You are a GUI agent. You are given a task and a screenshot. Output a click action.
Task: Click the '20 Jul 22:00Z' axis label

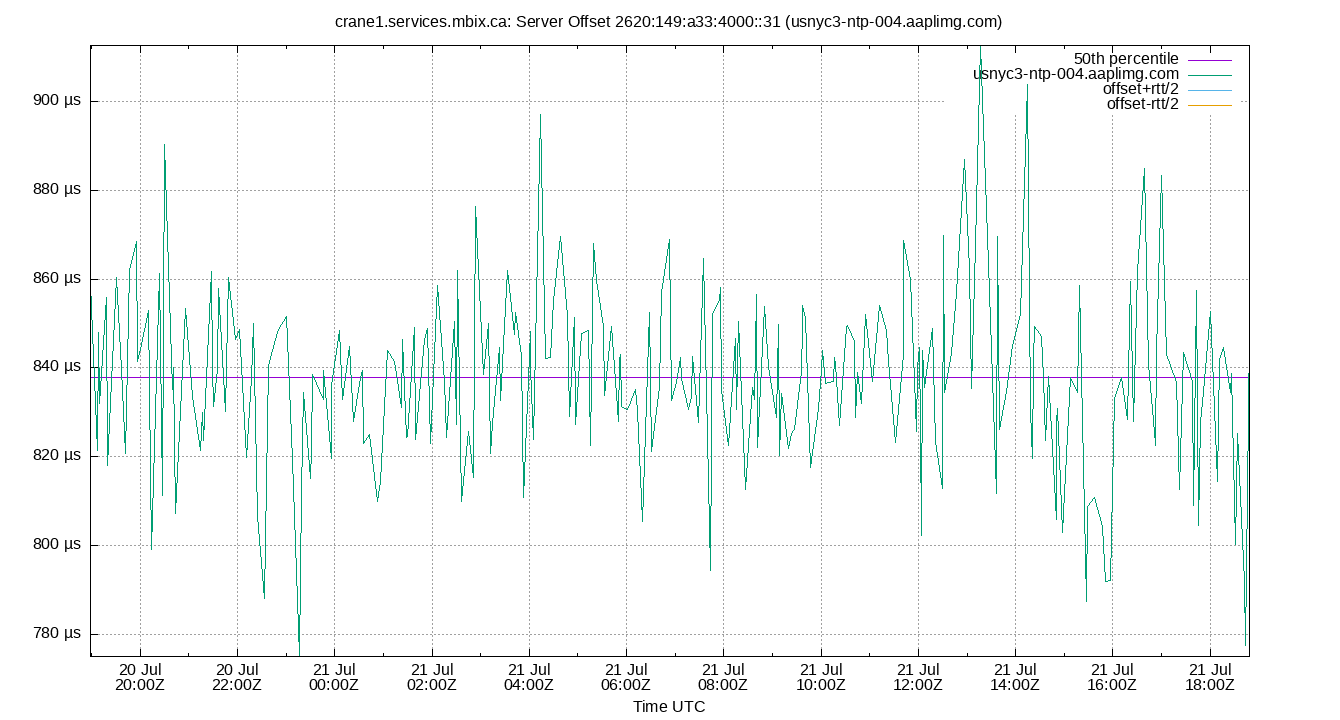[237, 677]
